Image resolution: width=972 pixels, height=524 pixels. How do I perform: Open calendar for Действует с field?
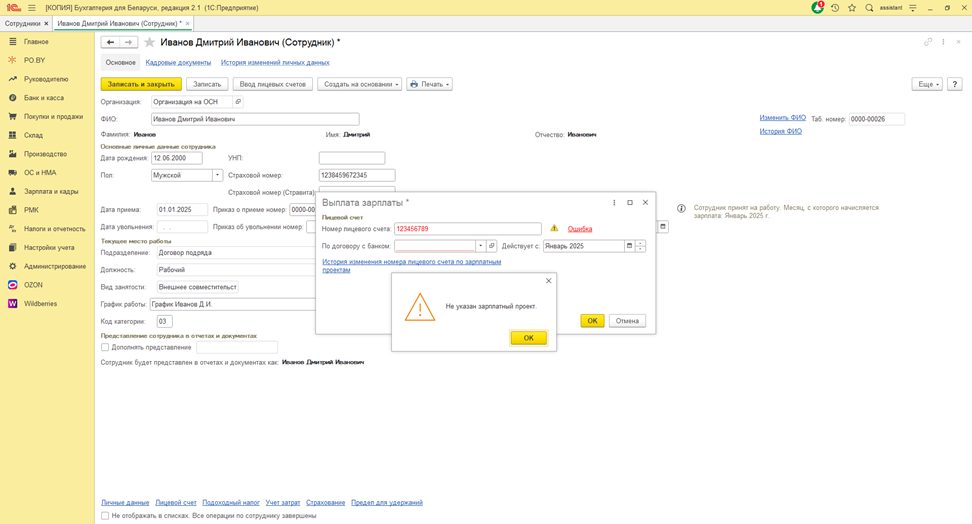pos(629,246)
